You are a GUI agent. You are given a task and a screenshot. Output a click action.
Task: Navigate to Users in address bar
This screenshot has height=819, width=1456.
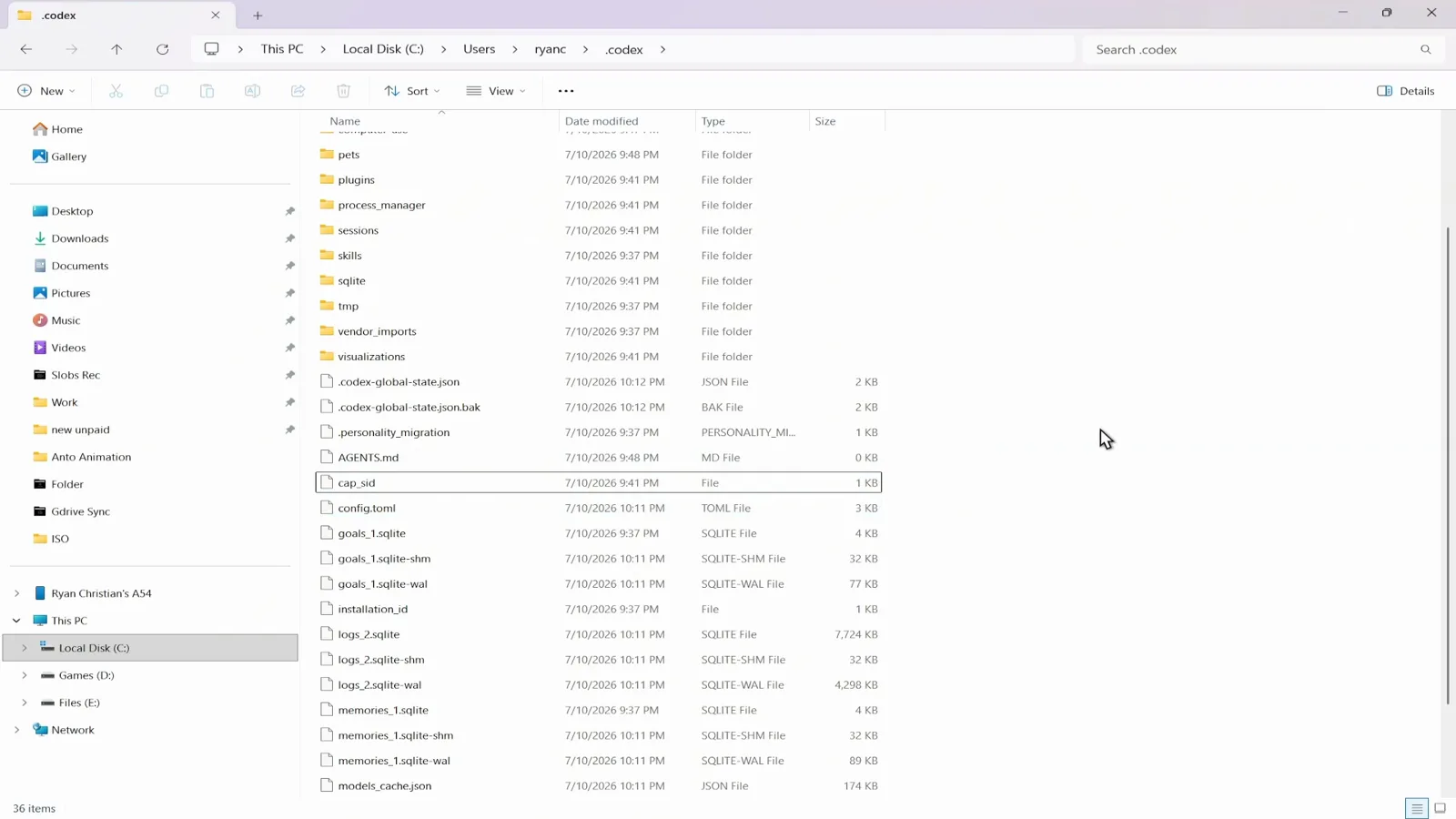point(479,49)
